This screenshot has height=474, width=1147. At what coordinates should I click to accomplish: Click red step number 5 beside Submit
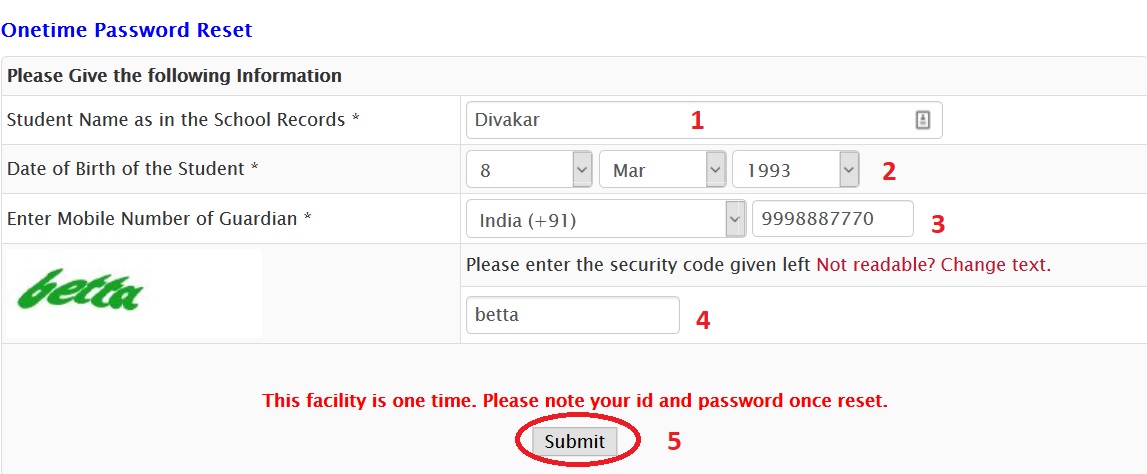click(674, 441)
